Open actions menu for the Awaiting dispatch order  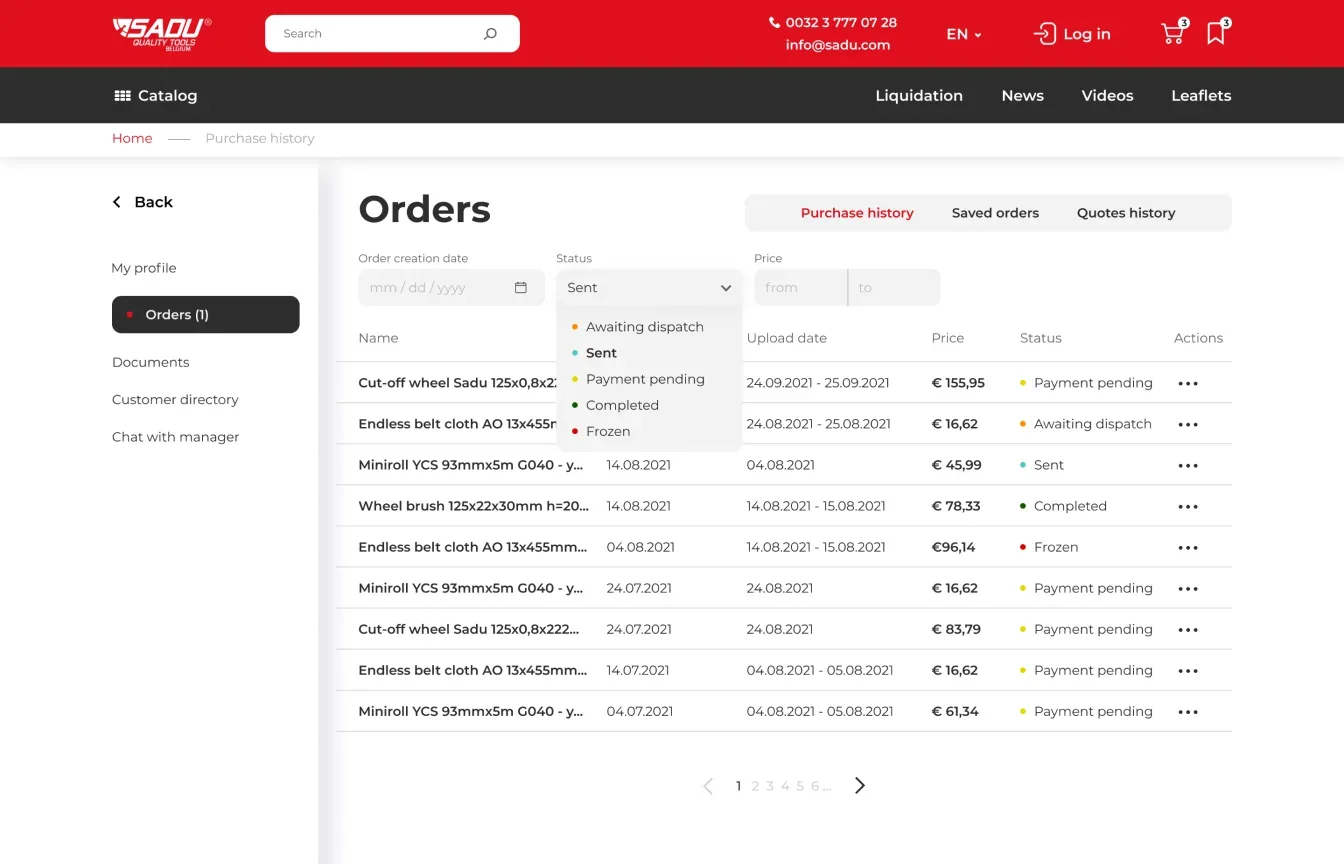1188,424
